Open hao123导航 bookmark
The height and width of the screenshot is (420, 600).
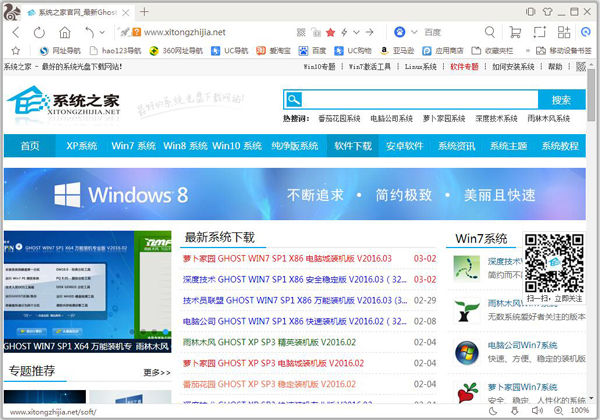[115, 50]
